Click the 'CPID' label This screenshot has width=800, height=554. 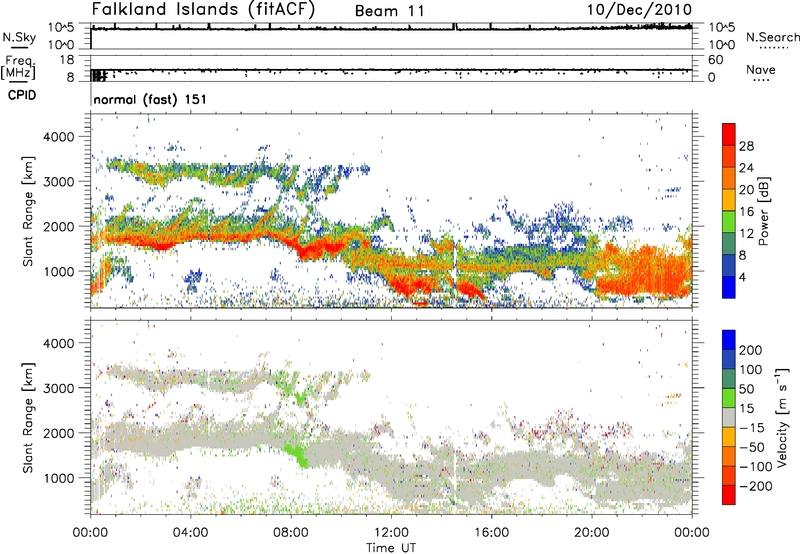(22, 95)
